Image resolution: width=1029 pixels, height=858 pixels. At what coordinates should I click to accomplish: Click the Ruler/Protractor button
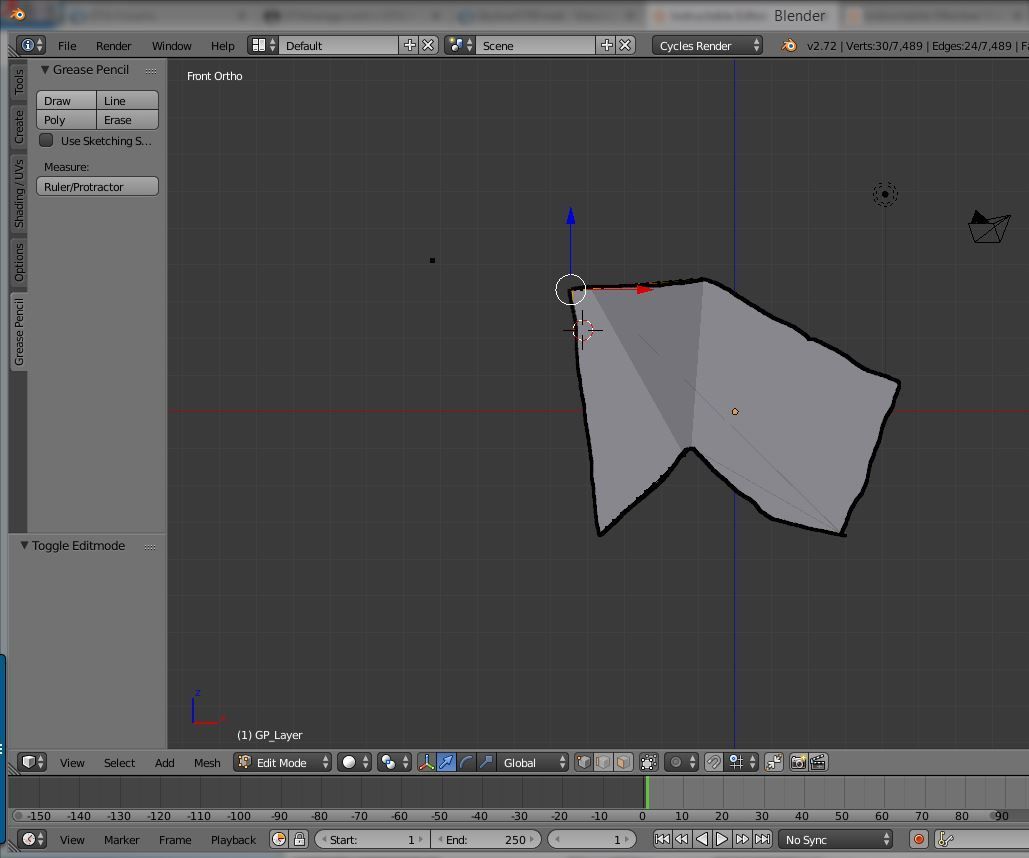coord(97,186)
